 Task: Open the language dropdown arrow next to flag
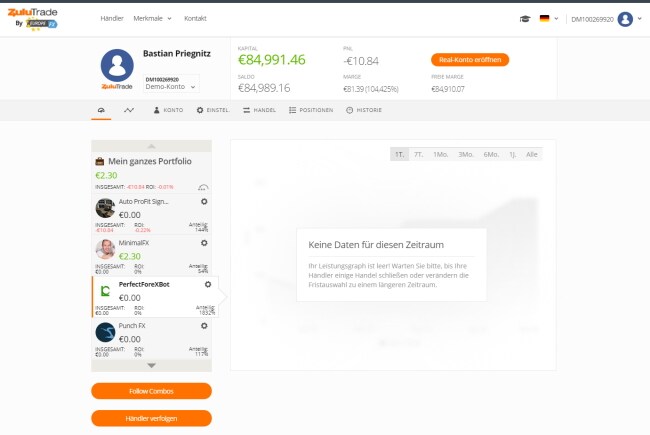pyautogui.click(x=556, y=19)
